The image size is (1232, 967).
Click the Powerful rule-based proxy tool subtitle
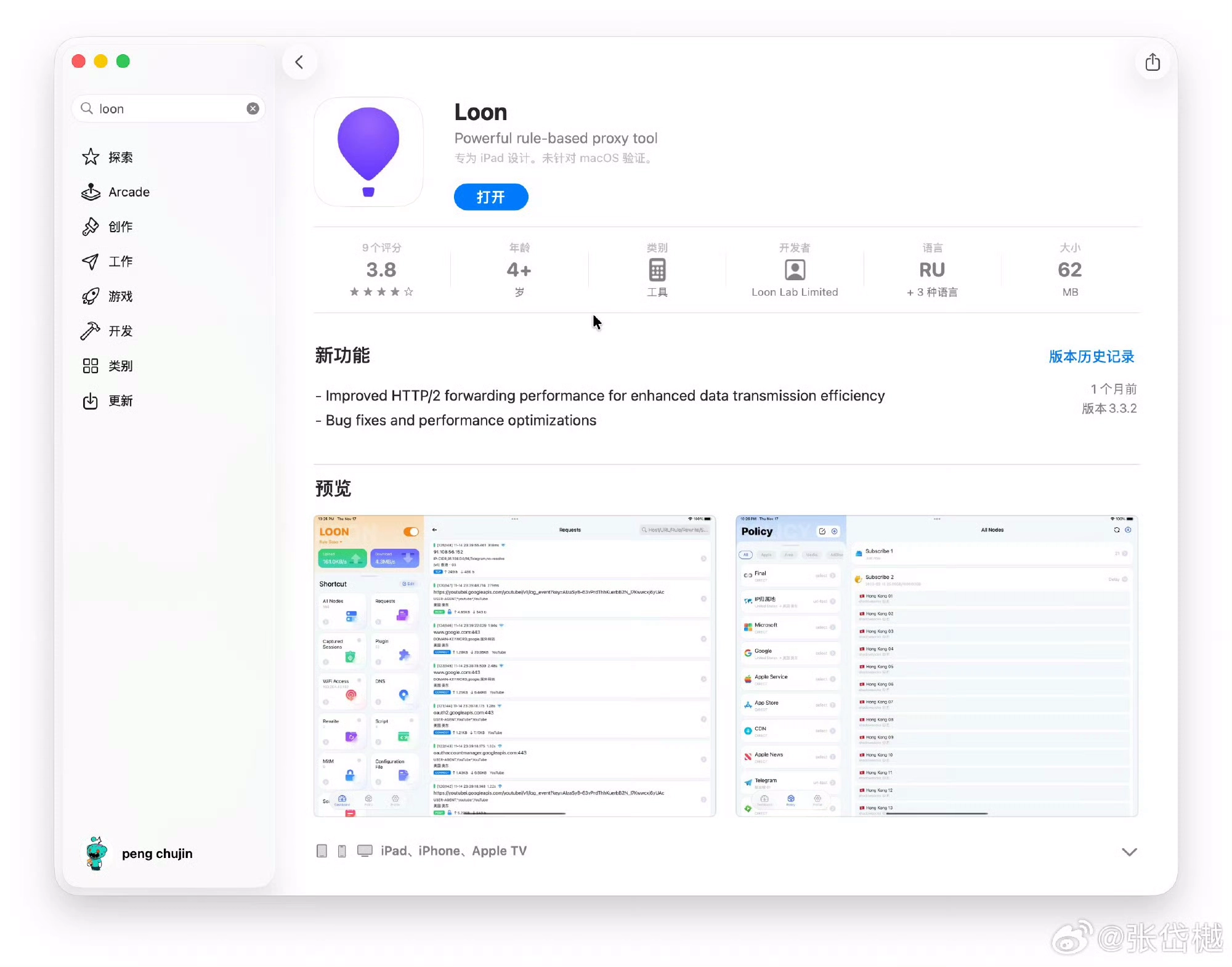coord(556,138)
